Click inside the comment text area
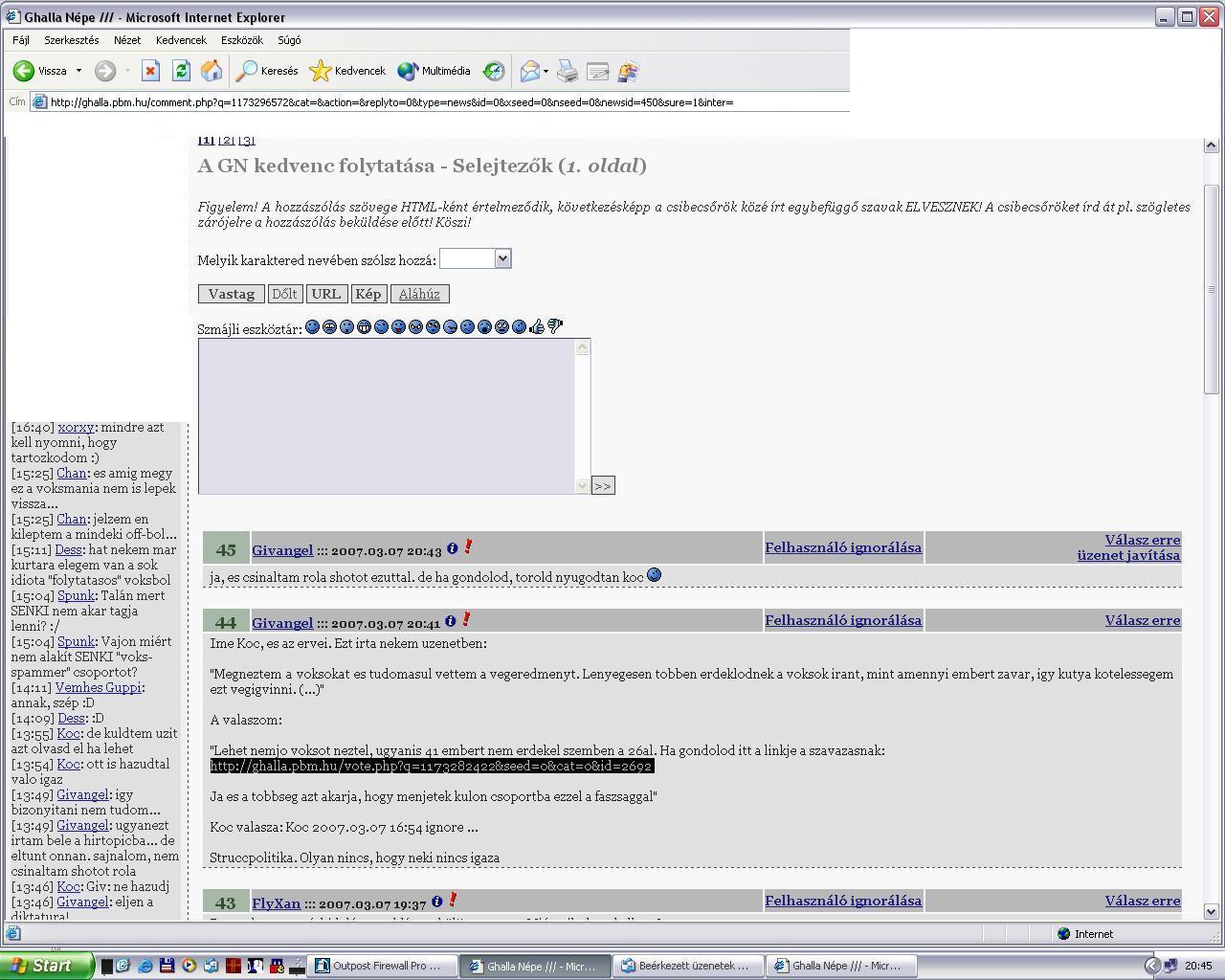The height and width of the screenshot is (980, 1225). pyautogui.click(x=388, y=416)
